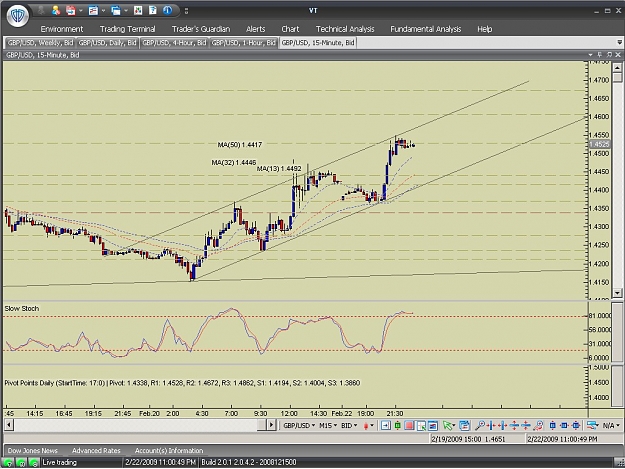
Task: Select the GBP/USD, 15-Minute, Bid tab
Action: pos(318,43)
